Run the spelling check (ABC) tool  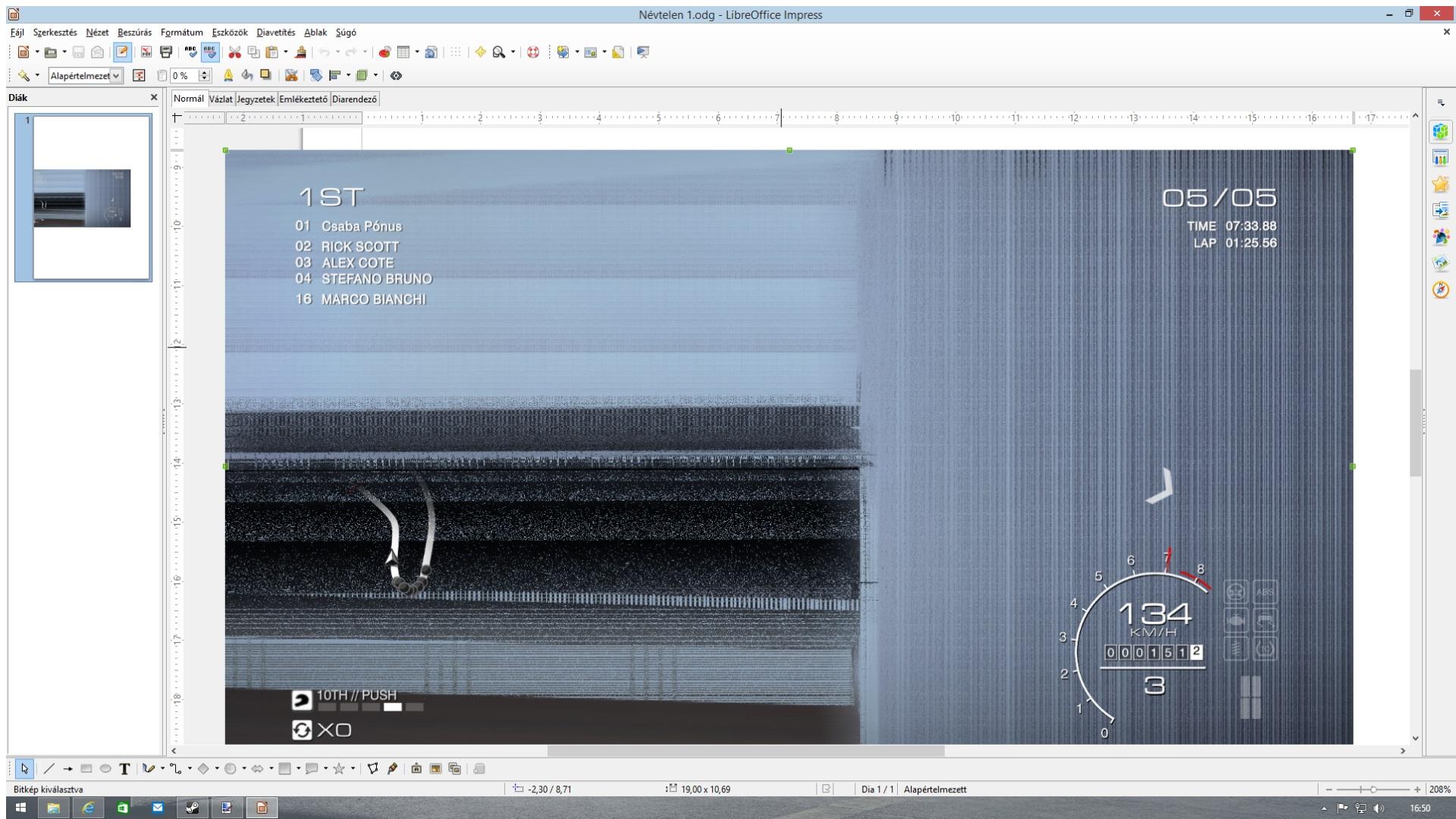190,52
